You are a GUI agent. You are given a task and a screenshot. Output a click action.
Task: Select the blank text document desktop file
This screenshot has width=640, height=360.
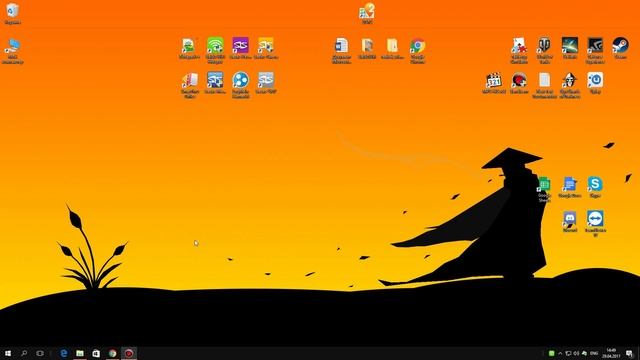click(544, 85)
